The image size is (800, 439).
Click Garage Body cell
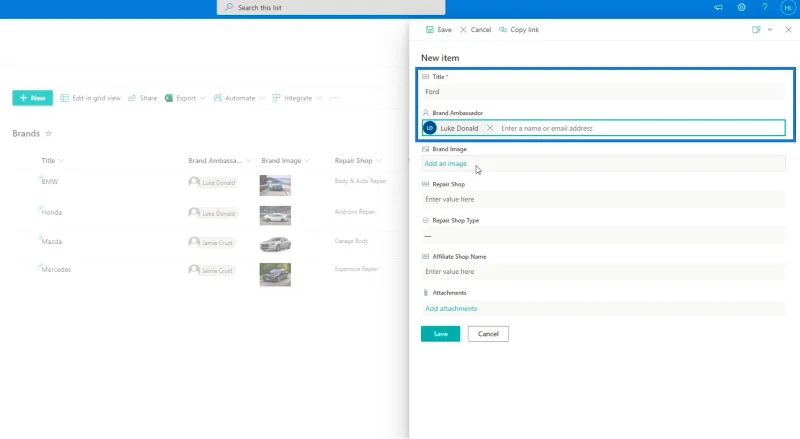click(351, 240)
